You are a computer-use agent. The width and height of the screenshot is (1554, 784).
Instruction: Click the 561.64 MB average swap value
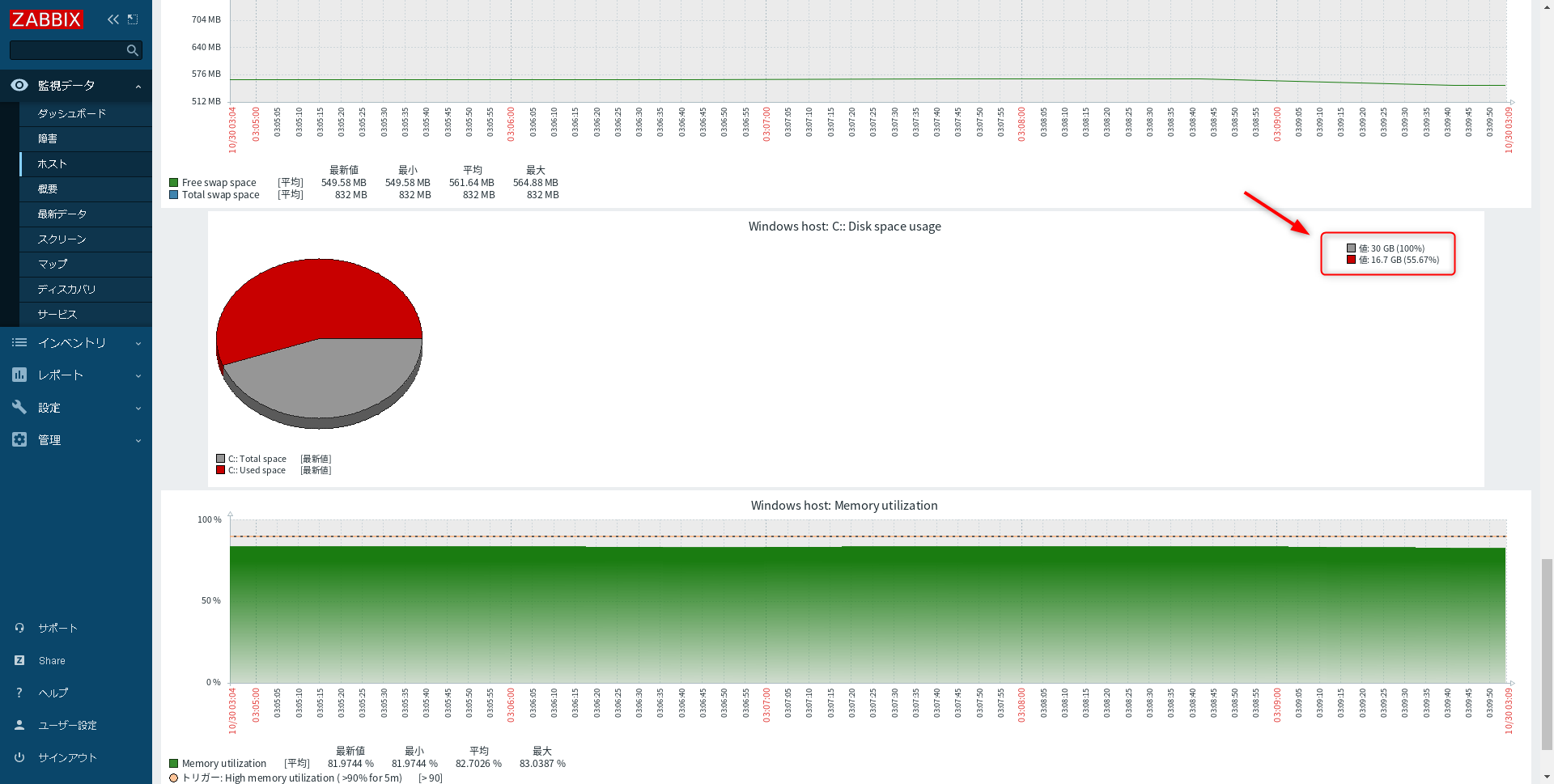coord(472,183)
